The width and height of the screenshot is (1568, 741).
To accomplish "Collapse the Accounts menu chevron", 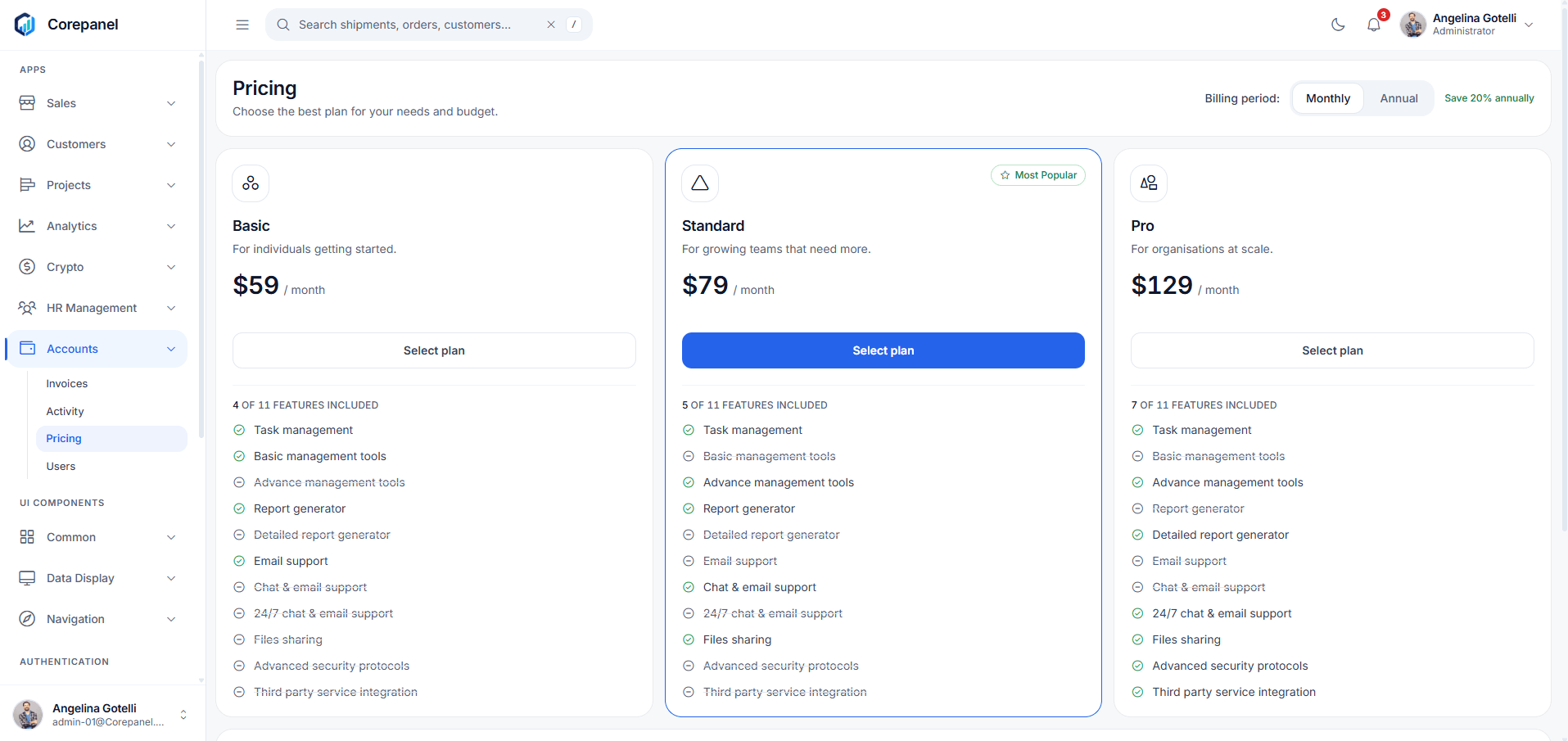I will click(x=171, y=349).
